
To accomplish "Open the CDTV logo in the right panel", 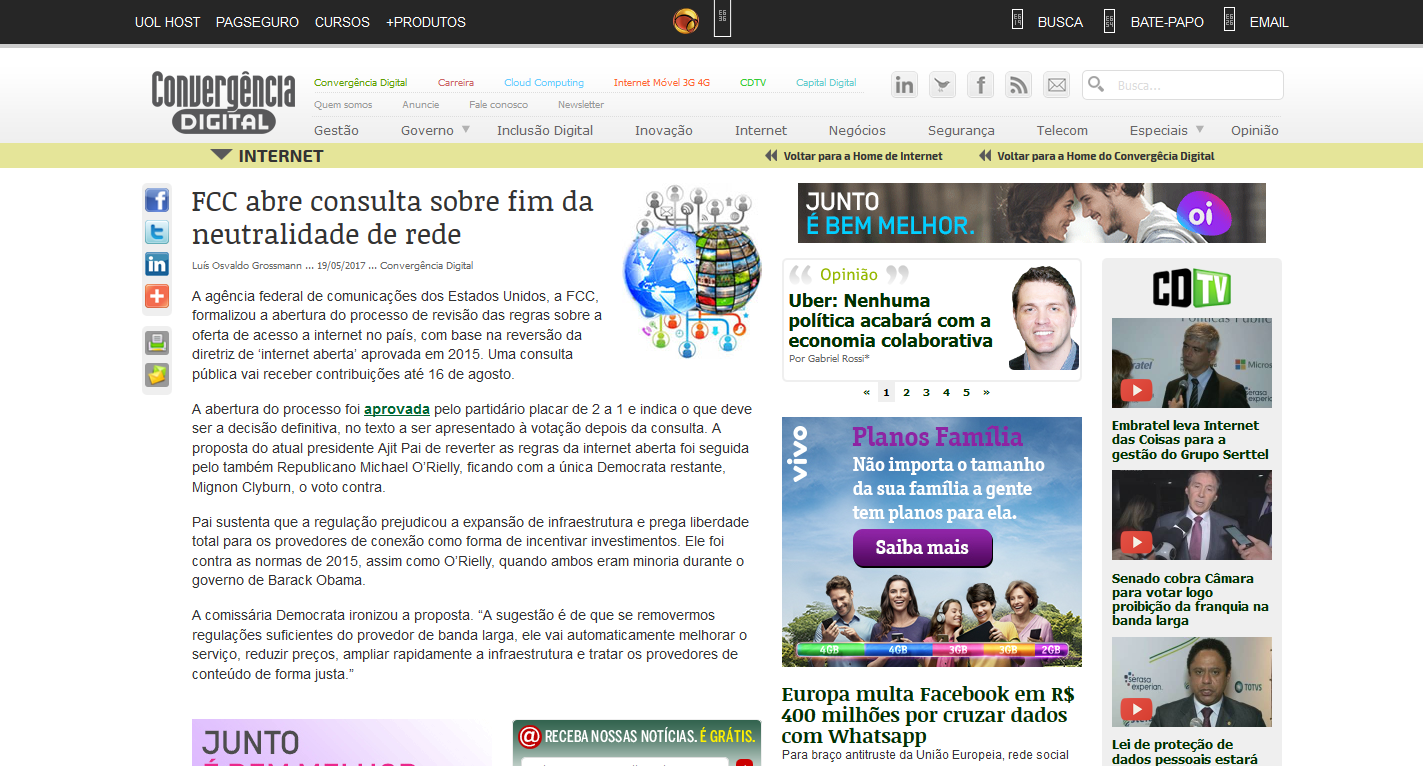I will click(x=1191, y=289).
